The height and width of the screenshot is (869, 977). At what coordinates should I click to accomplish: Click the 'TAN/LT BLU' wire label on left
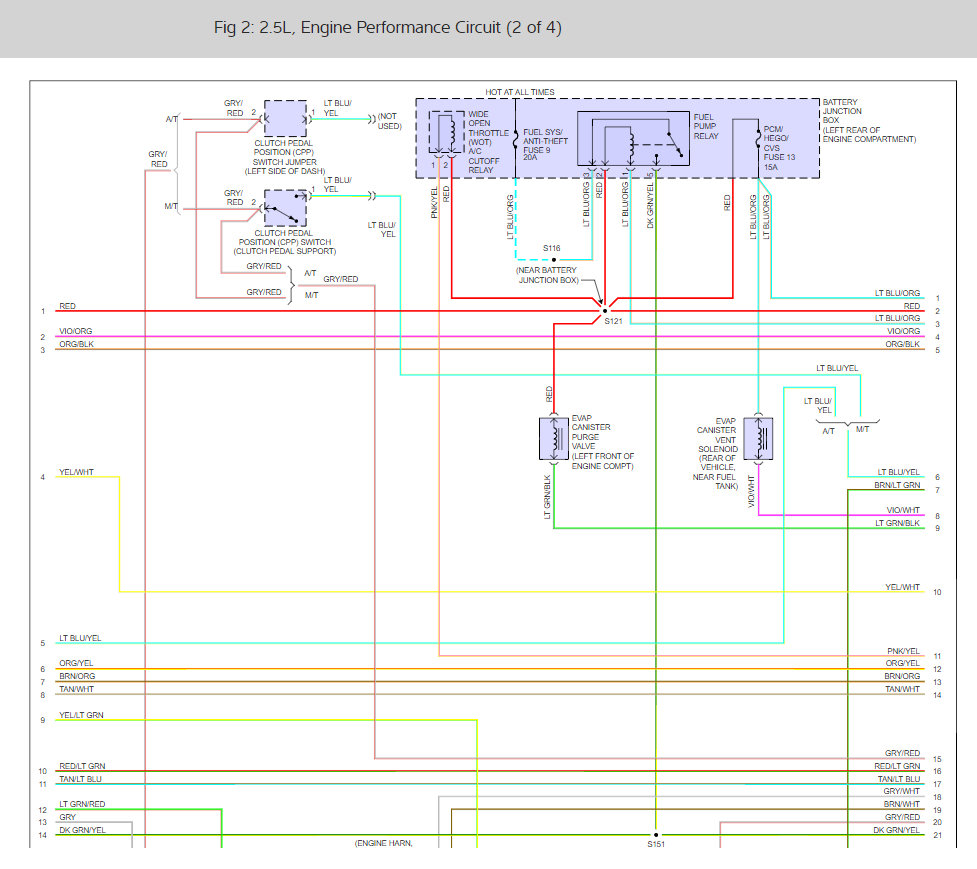80,779
